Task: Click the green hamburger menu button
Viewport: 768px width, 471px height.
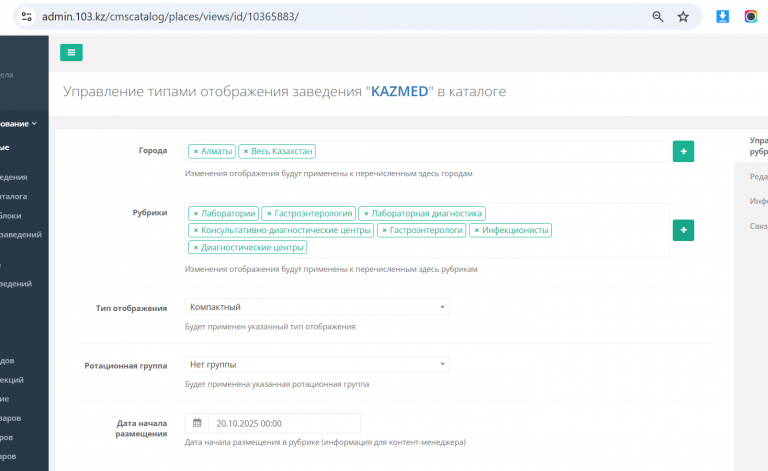Action: pyautogui.click(x=71, y=53)
